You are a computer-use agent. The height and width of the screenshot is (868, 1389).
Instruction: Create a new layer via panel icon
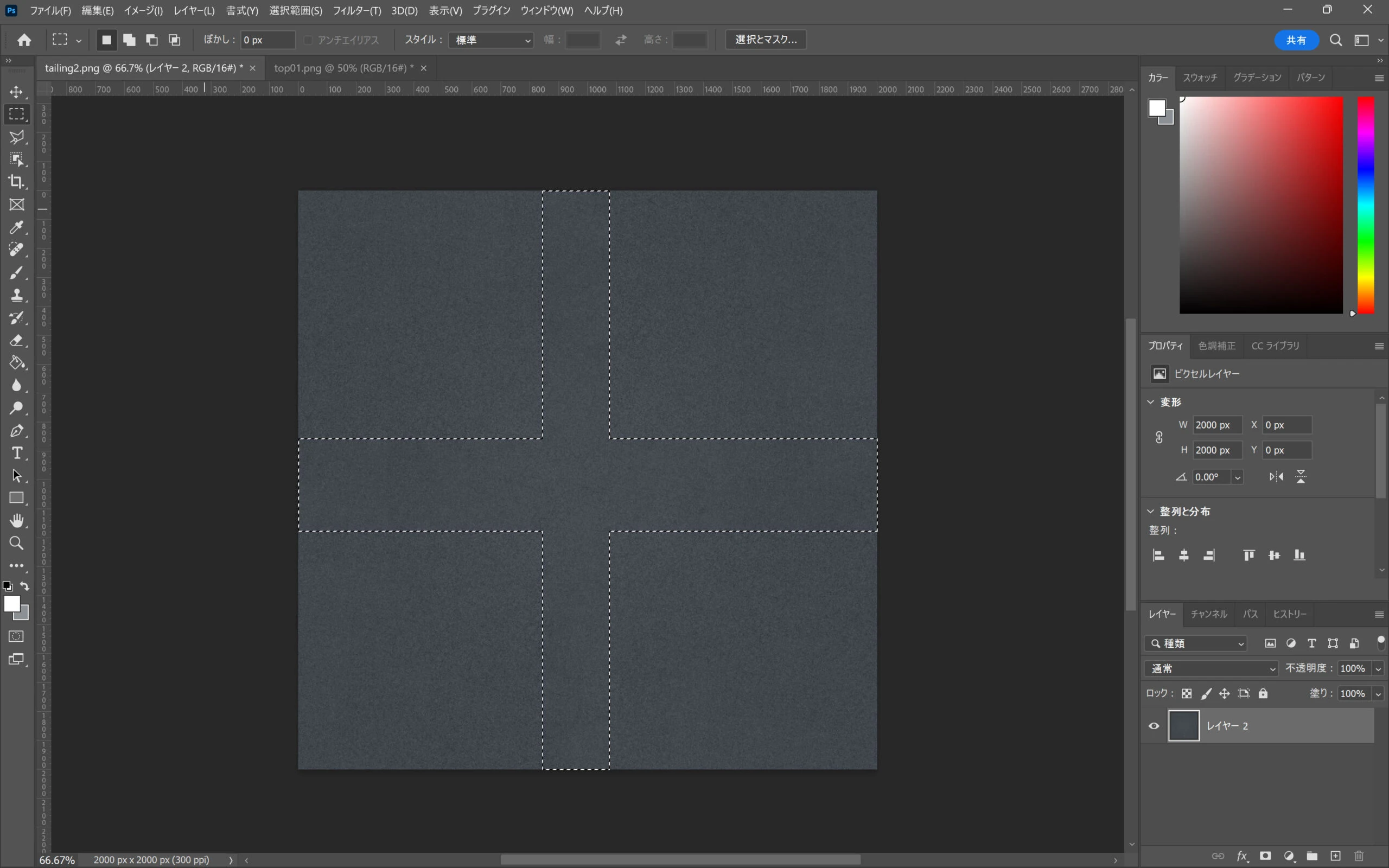[1335, 856]
